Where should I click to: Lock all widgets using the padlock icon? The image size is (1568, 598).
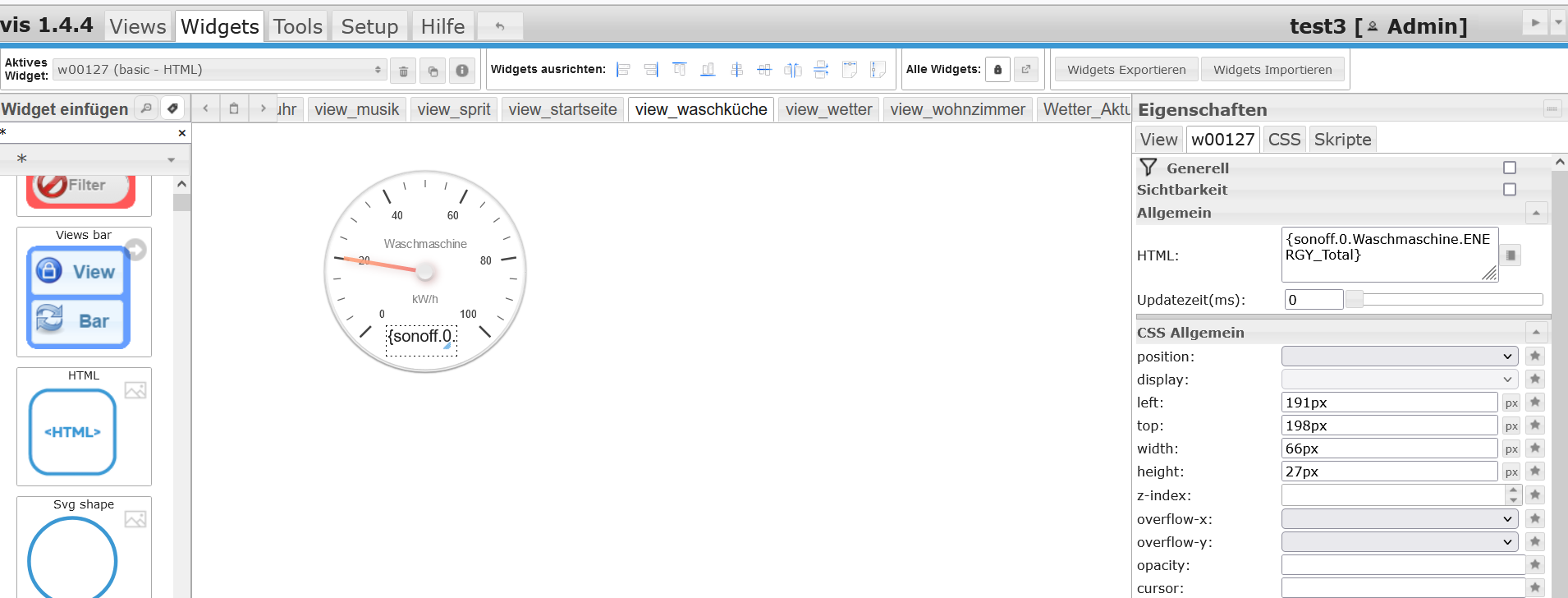click(997, 70)
